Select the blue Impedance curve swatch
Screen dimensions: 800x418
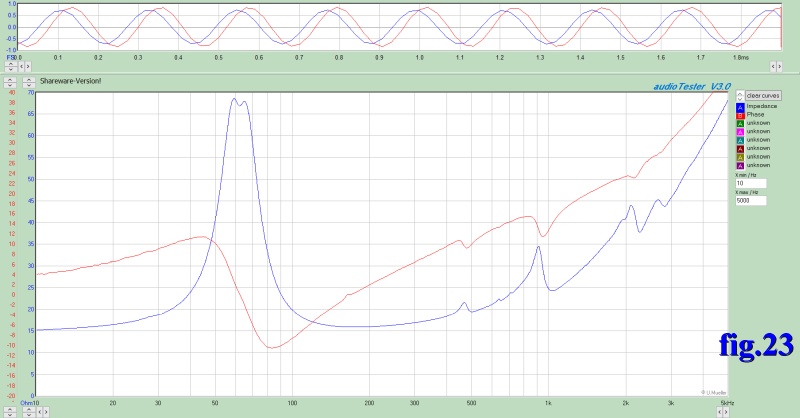tap(740, 107)
